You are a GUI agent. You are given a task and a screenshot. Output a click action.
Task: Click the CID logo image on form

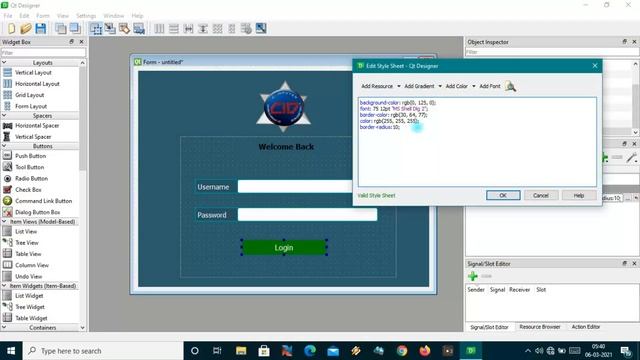284,107
